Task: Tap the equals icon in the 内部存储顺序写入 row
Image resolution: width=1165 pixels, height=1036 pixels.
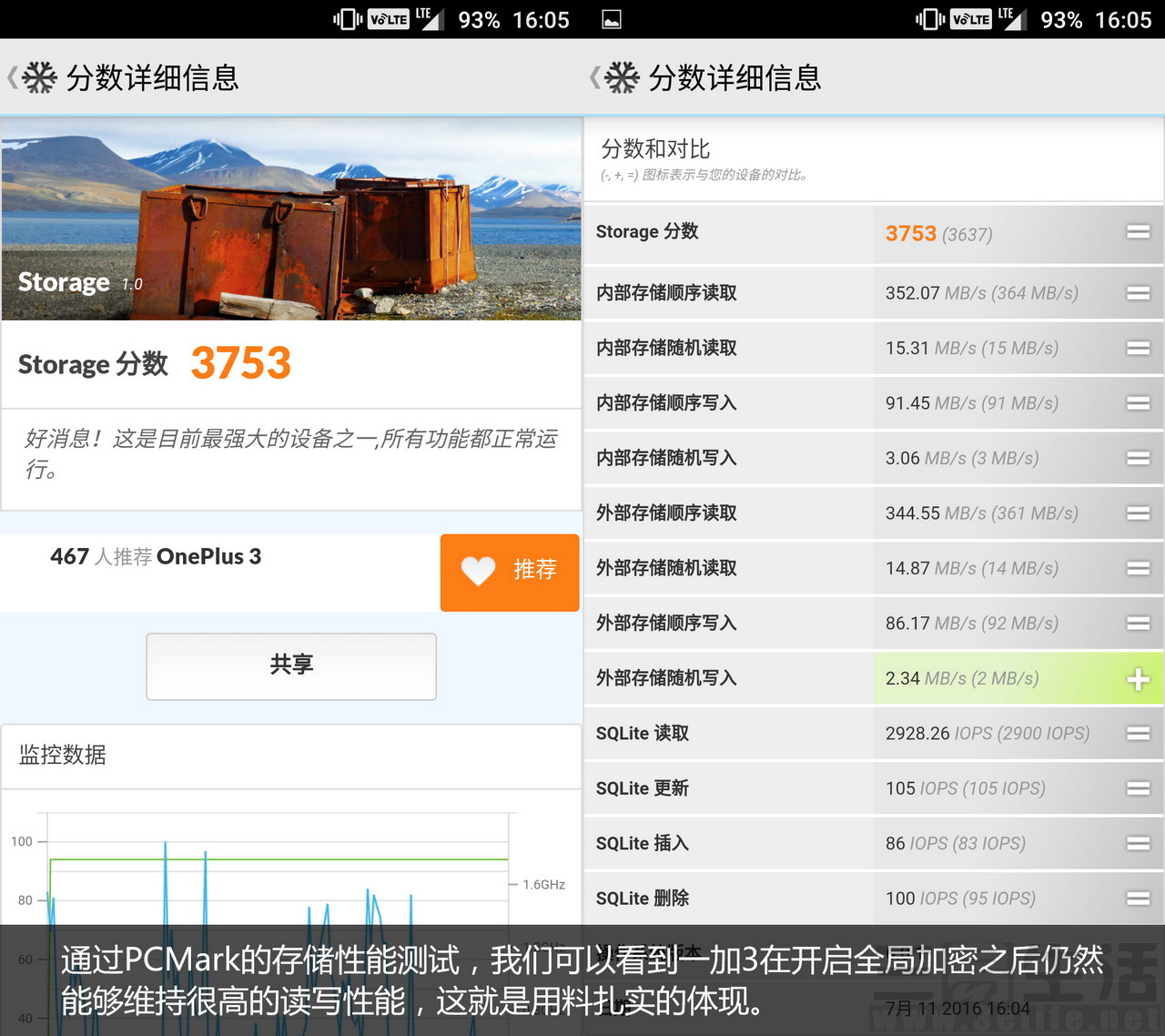Action: click(x=1138, y=402)
